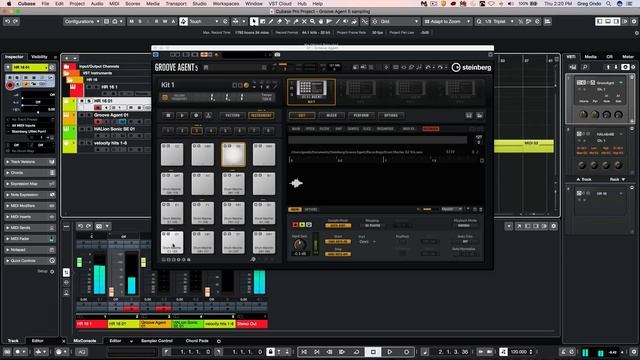Open the File menu
640x360 pixels.
[x=45, y=3]
